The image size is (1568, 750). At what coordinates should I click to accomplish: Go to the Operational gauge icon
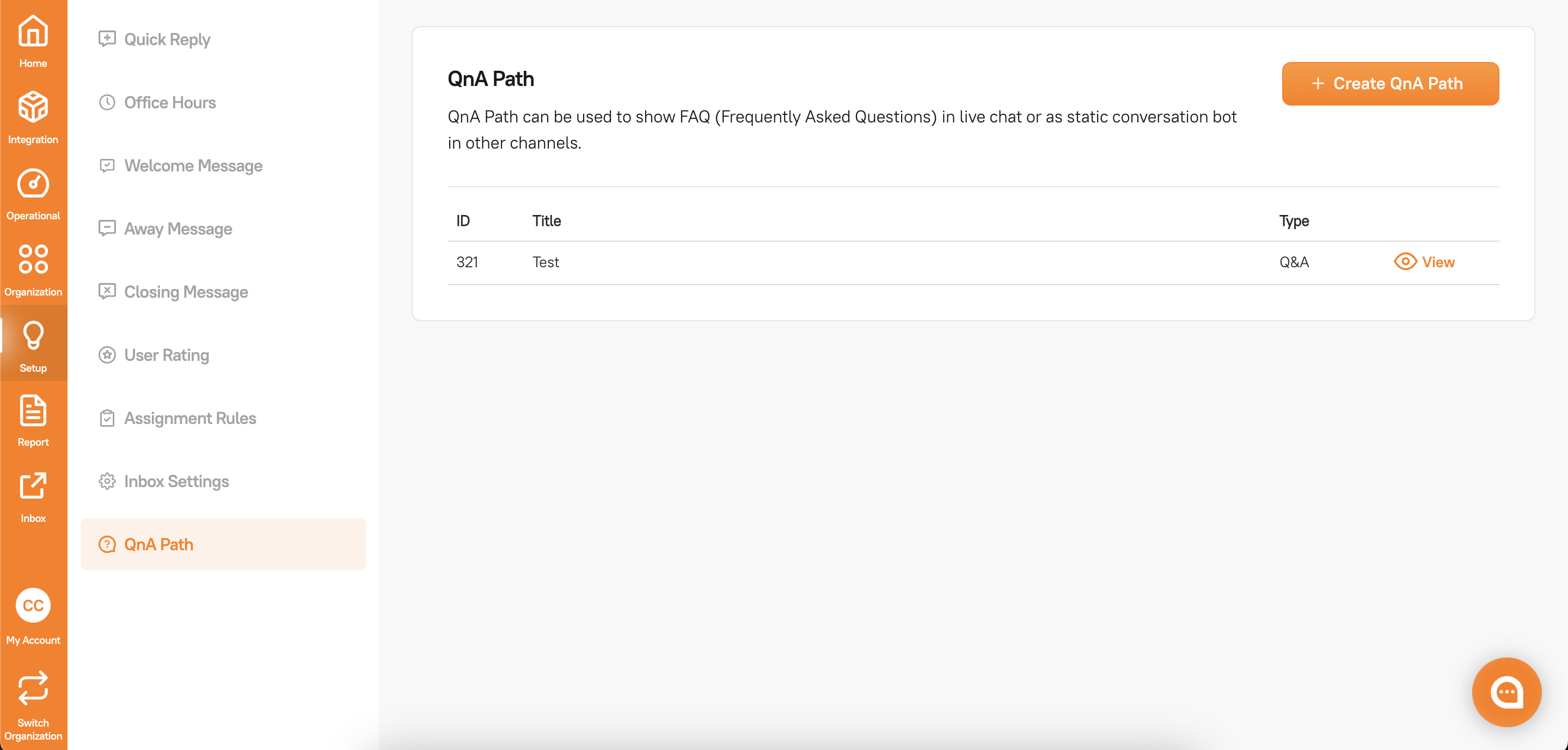[33, 184]
